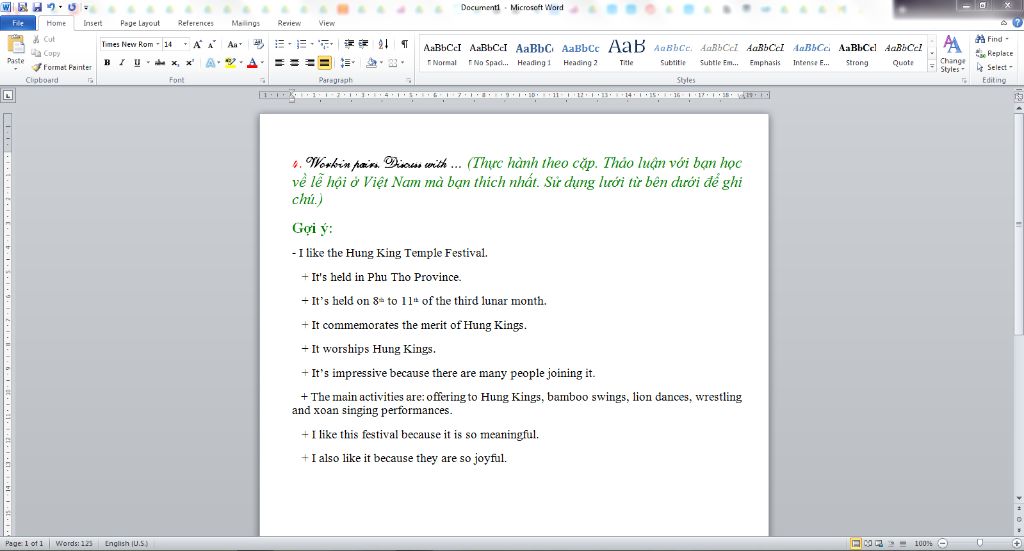Viewport: 1024px width, 551px height.
Task: Clear formatting with the eraser icon
Action: pos(259,44)
